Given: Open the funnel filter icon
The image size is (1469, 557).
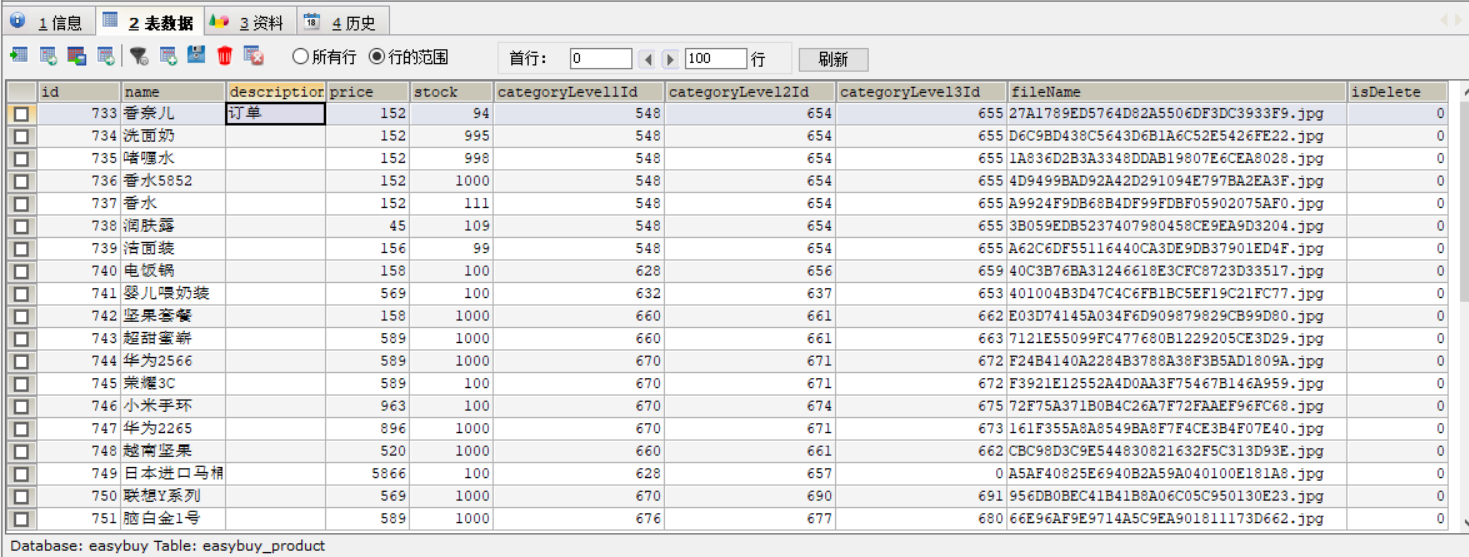Looking at the screenshot, I should pyautogui.click(x=139, y=55).
